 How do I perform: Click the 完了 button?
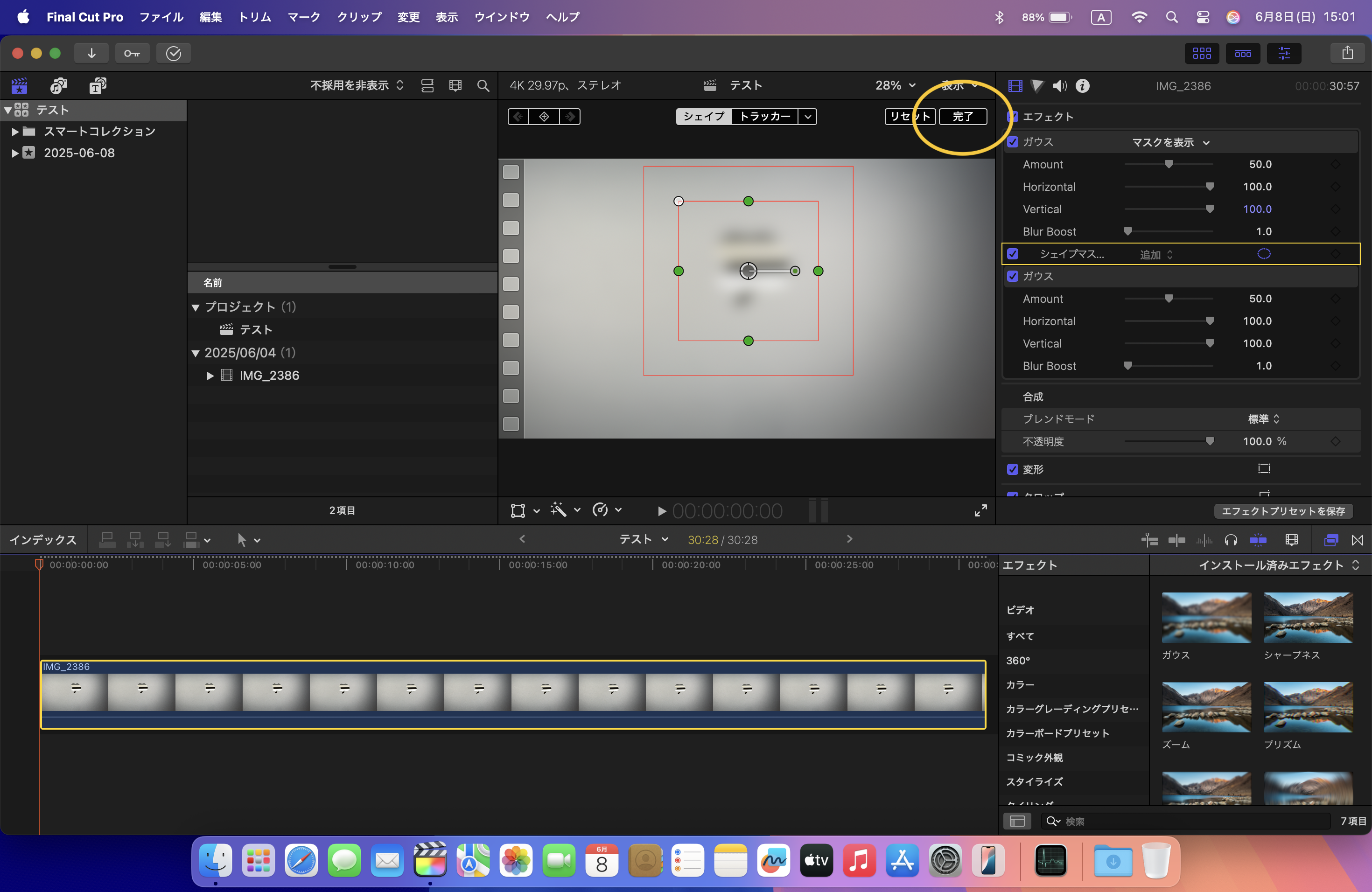click(x=962, y=116)
